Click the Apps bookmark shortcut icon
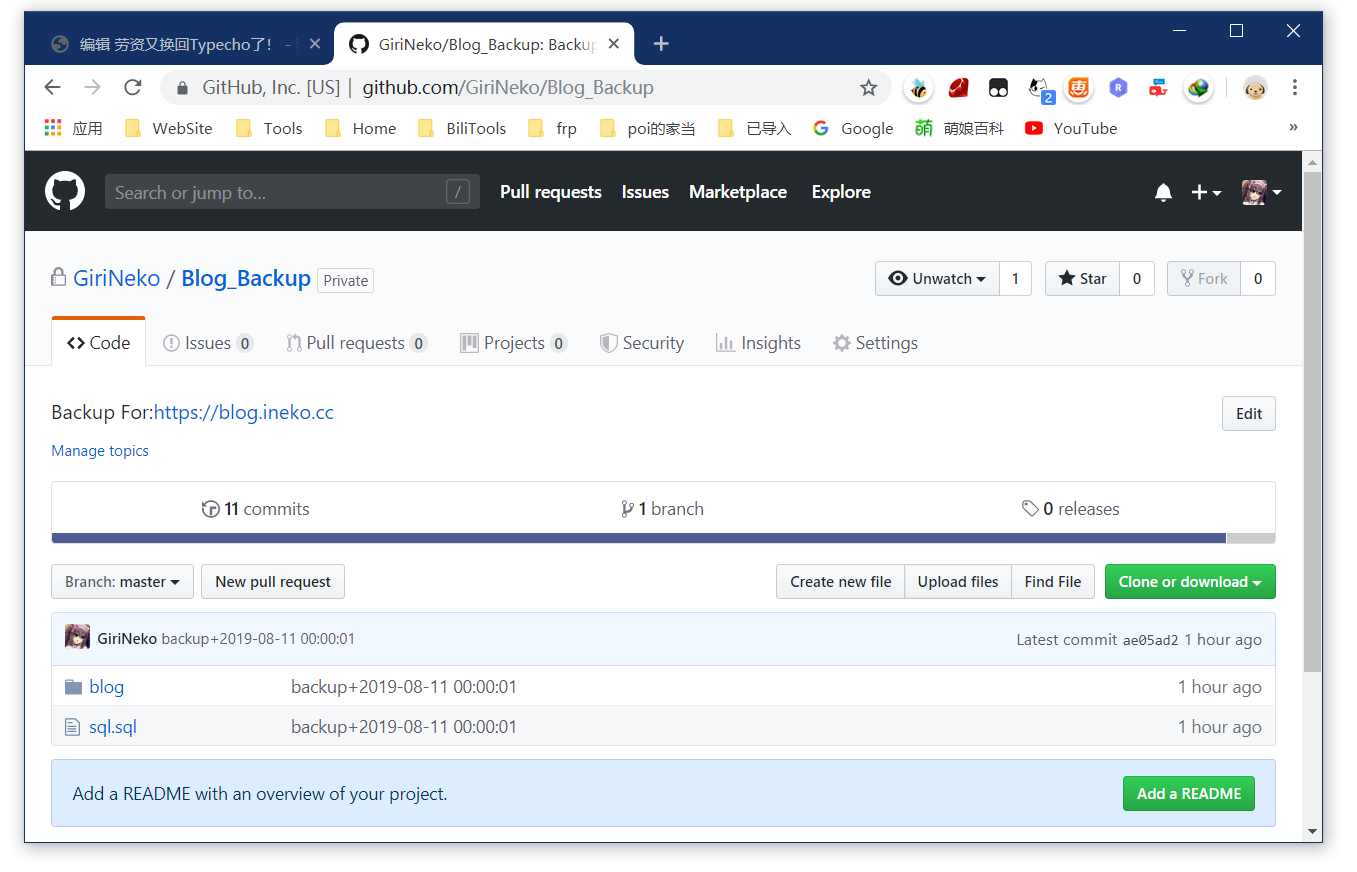The height and width of the screenshot is (872, 1357). [x=54, y=128]
